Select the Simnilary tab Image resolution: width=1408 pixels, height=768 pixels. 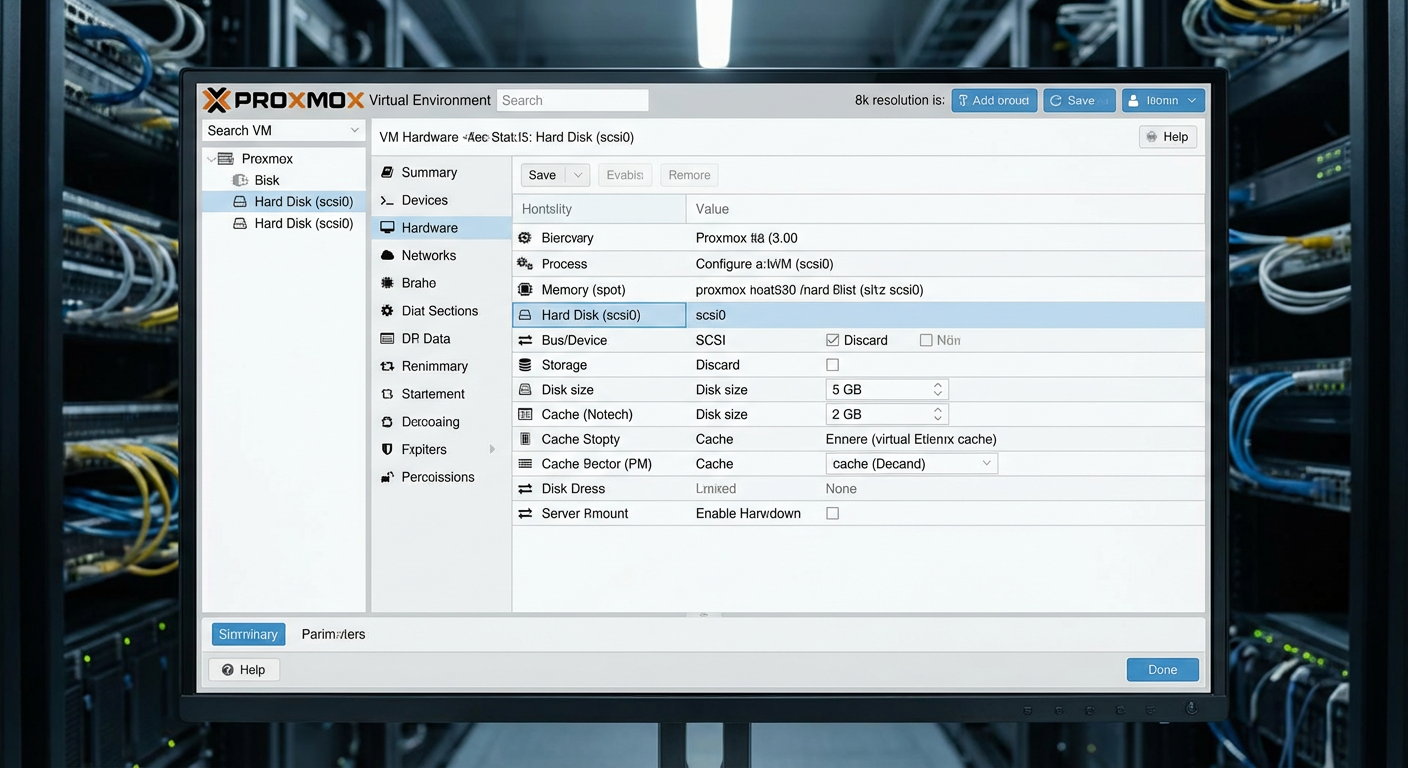tap(247, 633)
